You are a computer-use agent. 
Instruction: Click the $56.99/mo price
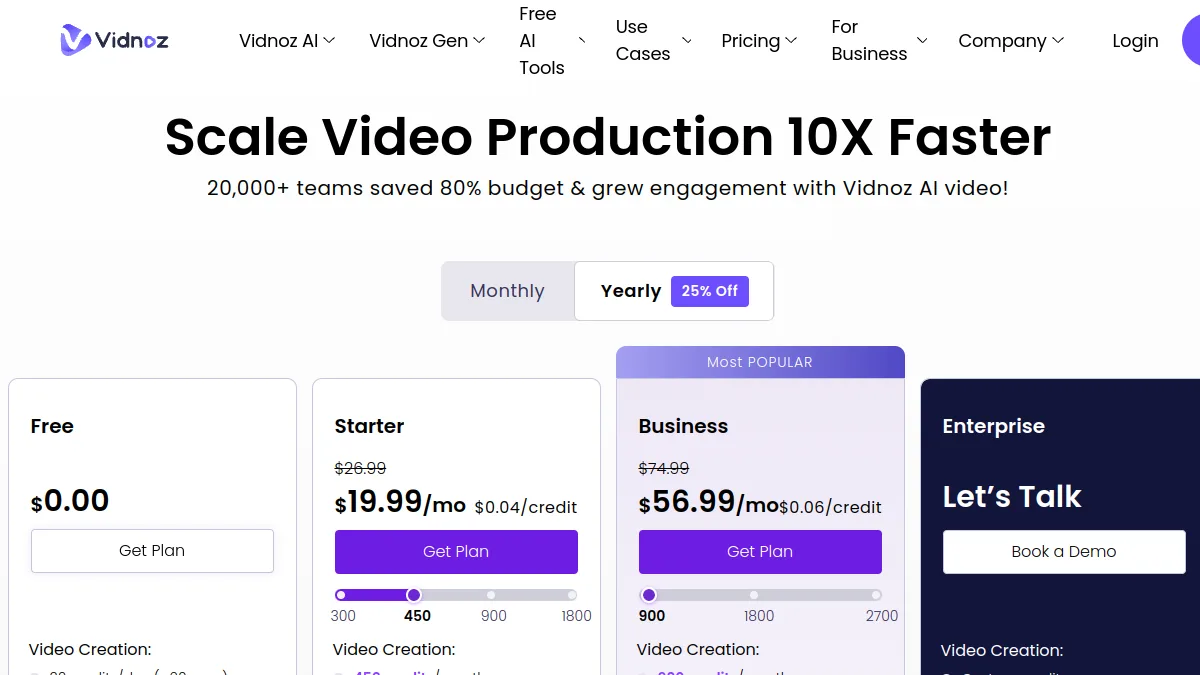pos(708,502)
